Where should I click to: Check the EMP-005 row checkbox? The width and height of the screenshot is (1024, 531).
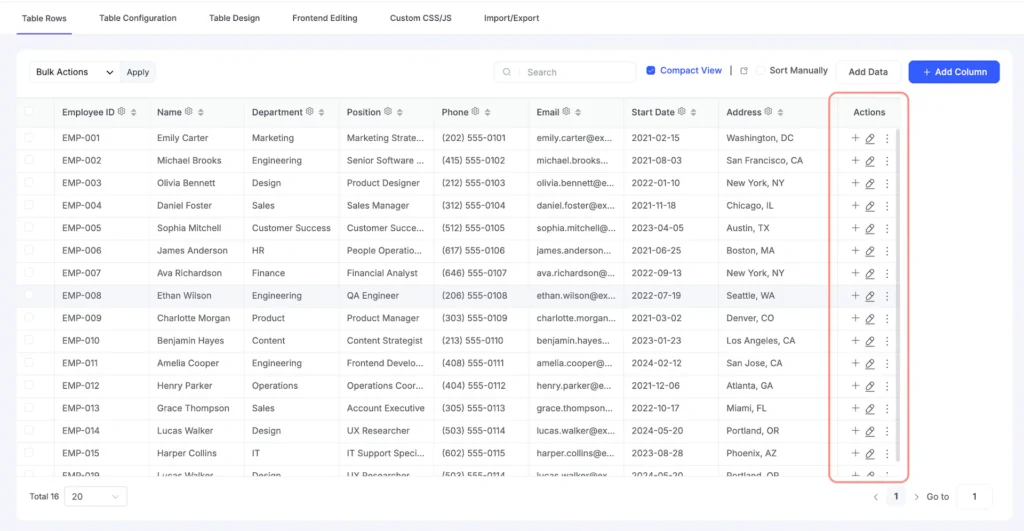[x=29, y=228]
